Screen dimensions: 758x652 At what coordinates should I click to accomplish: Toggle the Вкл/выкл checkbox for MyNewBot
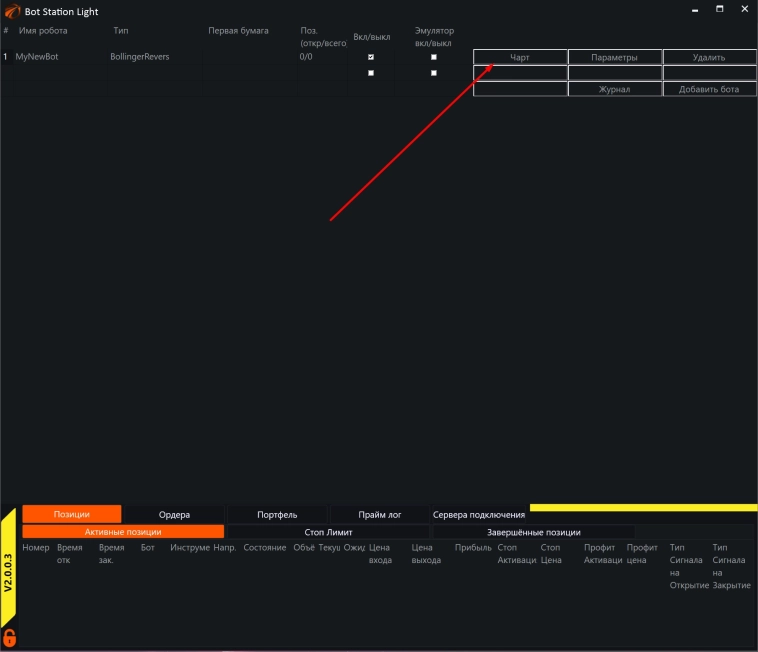tap(371, 57)
